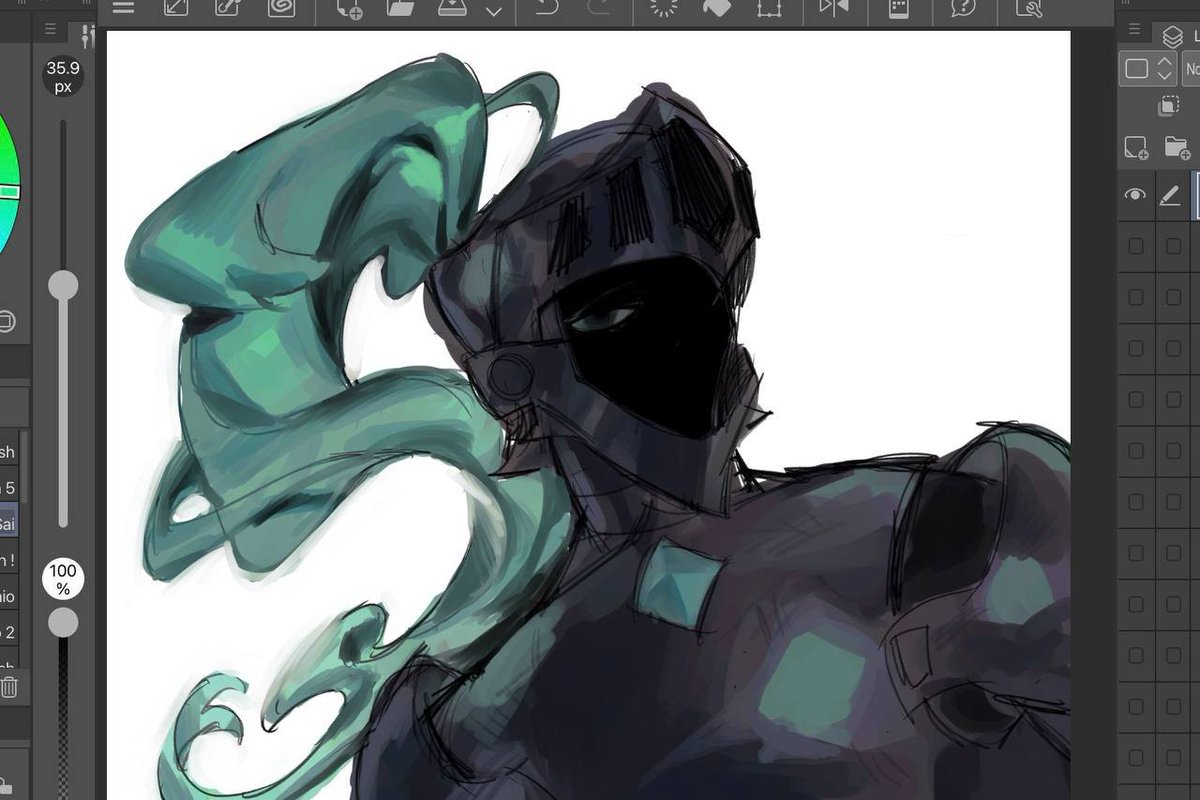Save the artwork with the Save icon

(453, 8)
